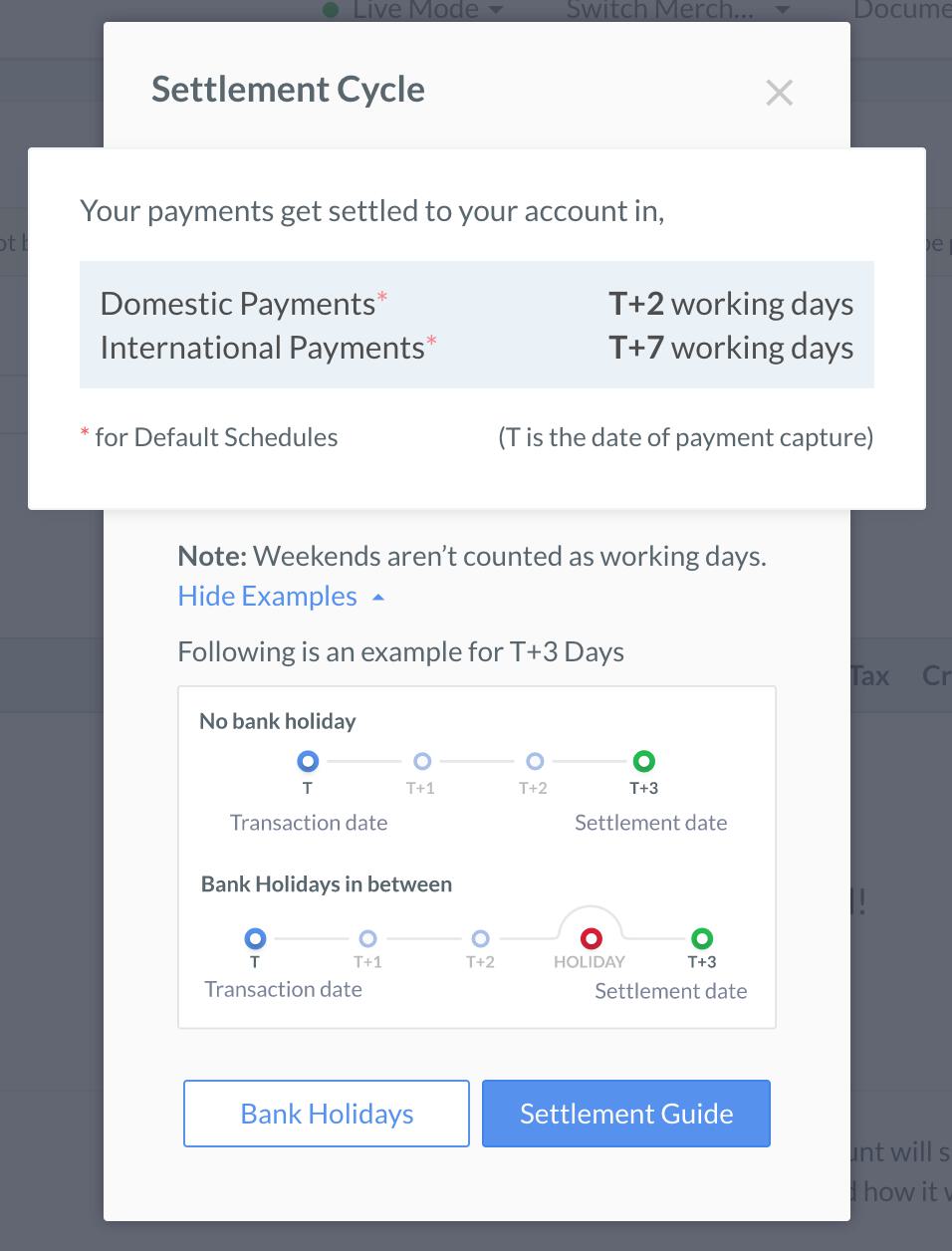Viewport: 952px width, 1251px height.
Task: Select the blue T transaction date marker
Action: [307, 761]
